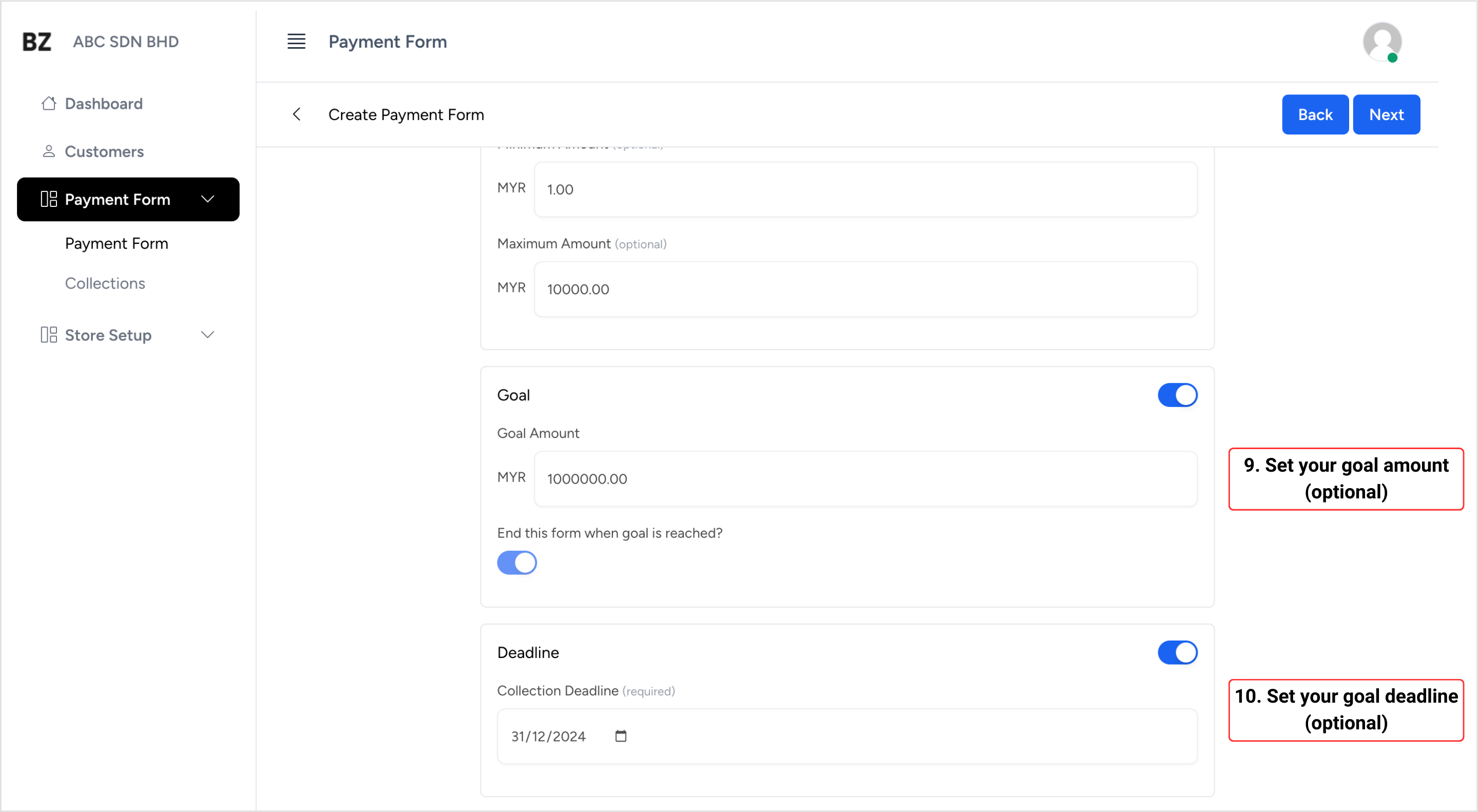Click the user profile avatar

point(1381,41)
